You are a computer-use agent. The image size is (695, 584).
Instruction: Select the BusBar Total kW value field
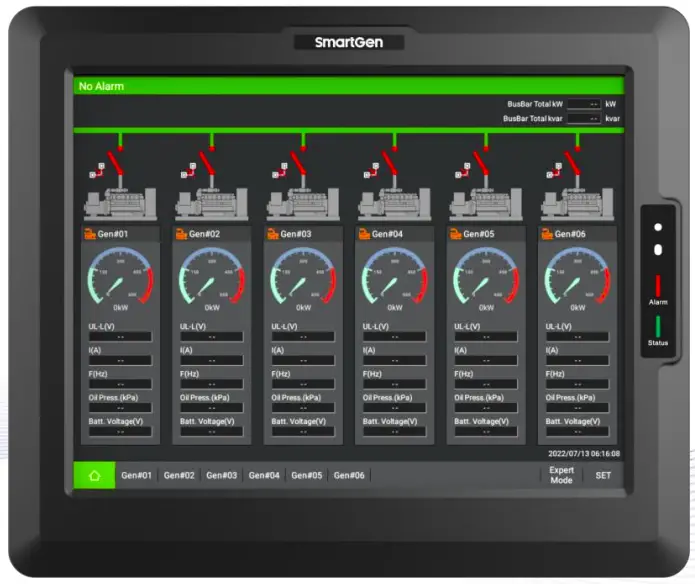click(x=584, y=104)
